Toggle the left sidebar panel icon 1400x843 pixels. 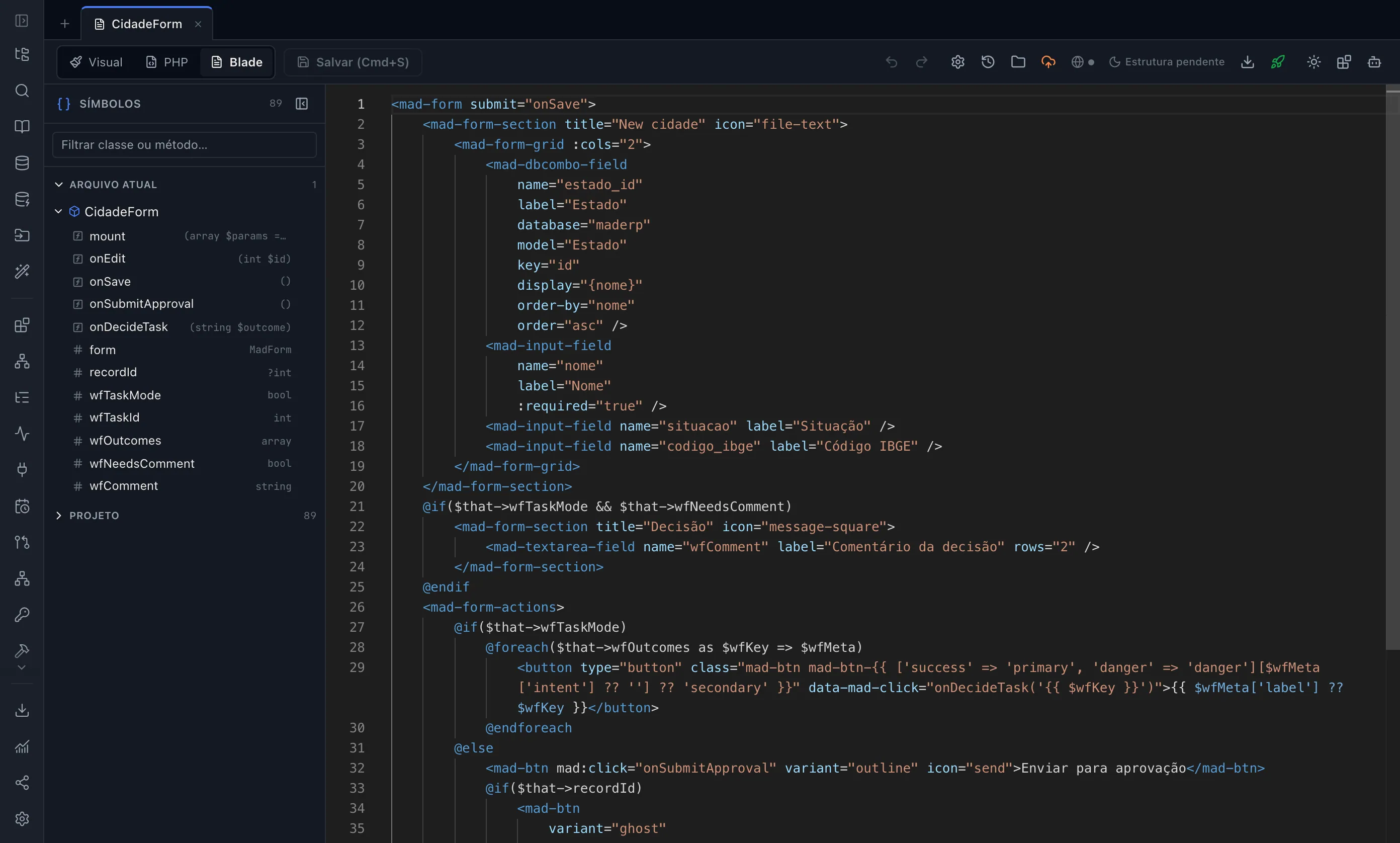click(22, 21)
